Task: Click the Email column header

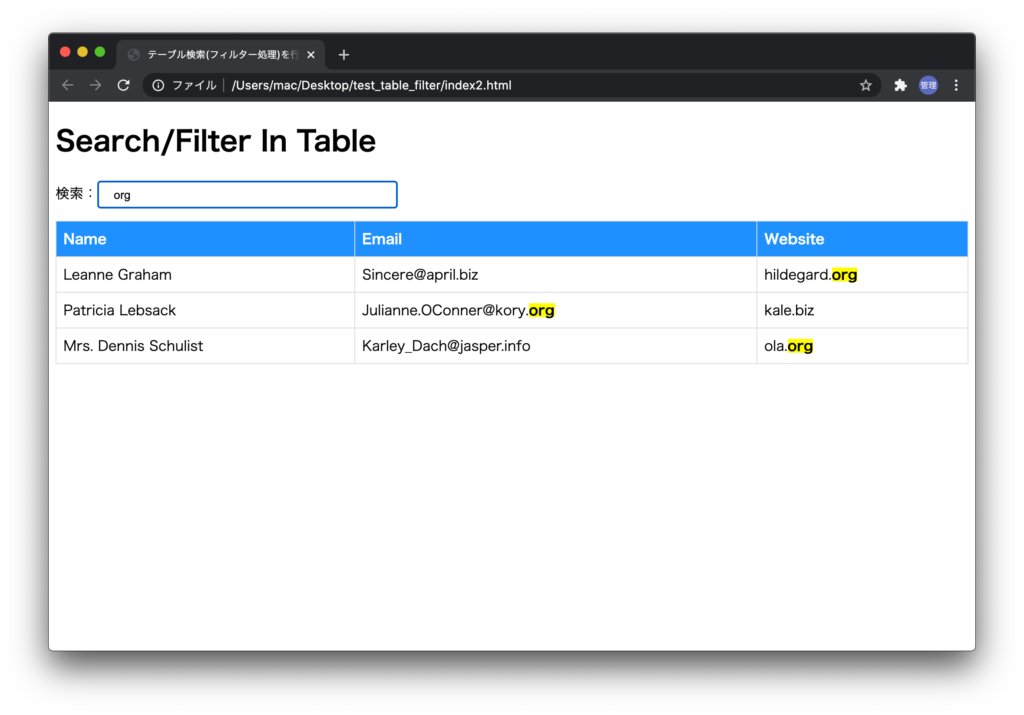Action: coord(556,239)
